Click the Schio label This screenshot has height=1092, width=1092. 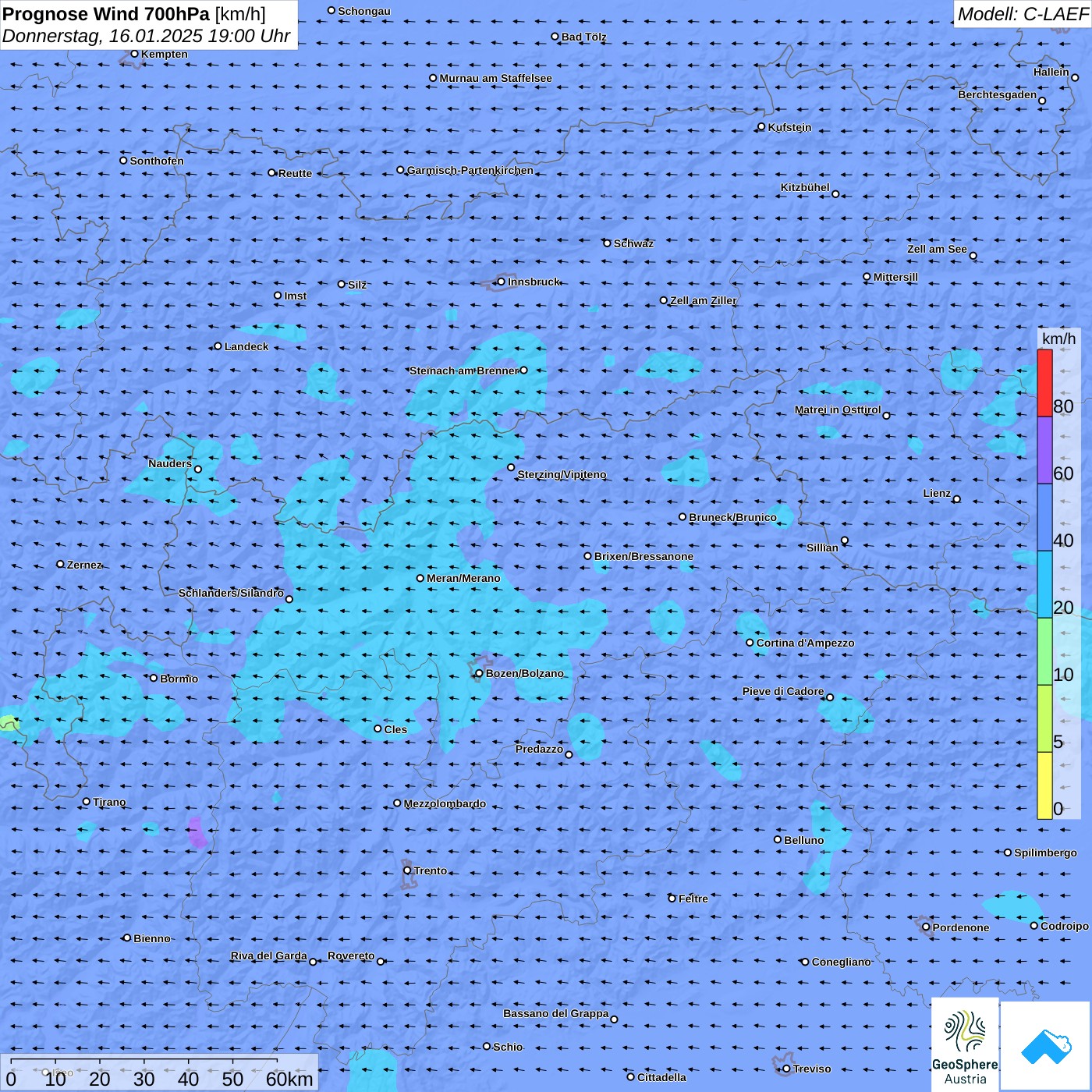(x=508, y=1047)
